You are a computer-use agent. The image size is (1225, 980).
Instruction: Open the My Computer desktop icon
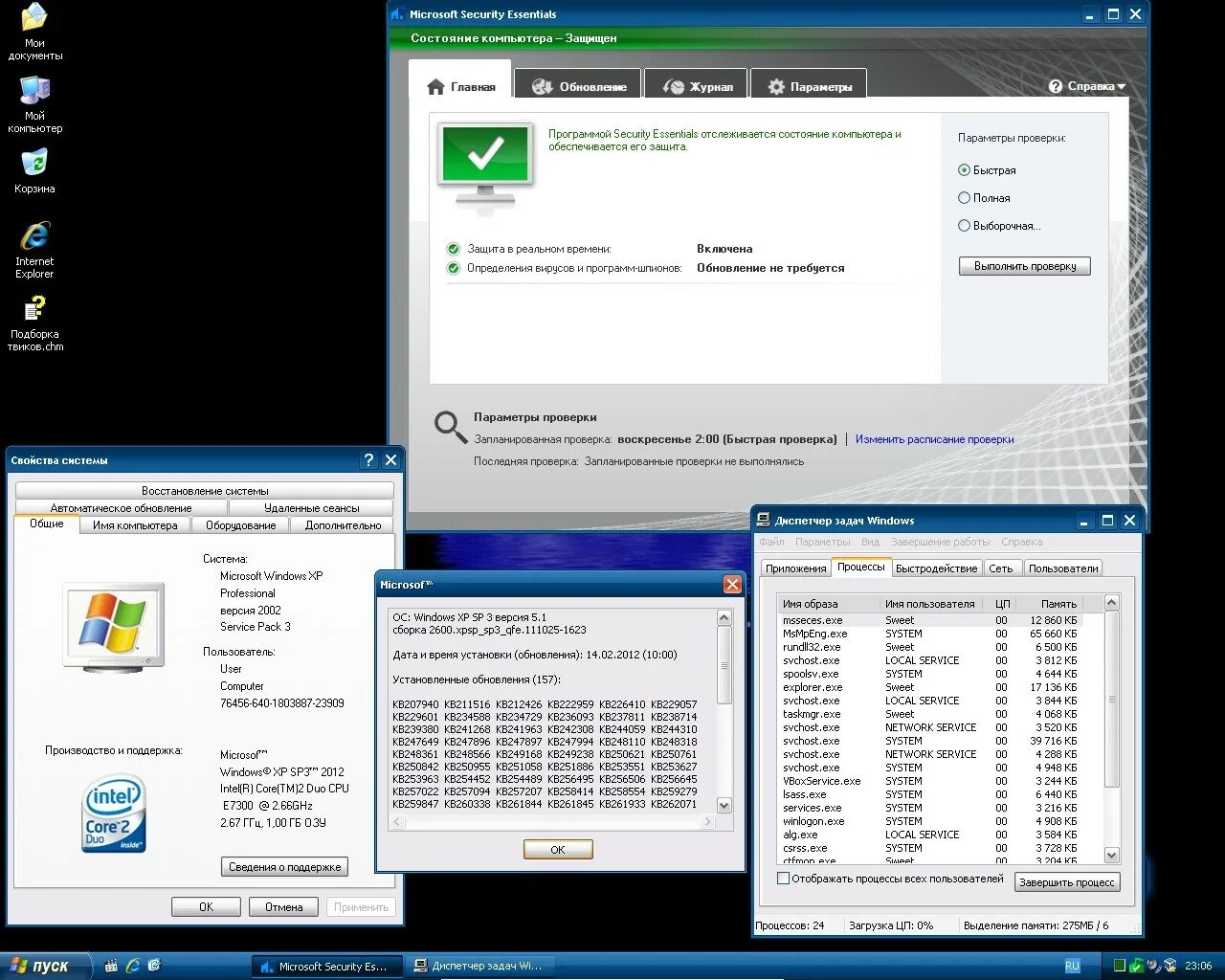point(34,103)
